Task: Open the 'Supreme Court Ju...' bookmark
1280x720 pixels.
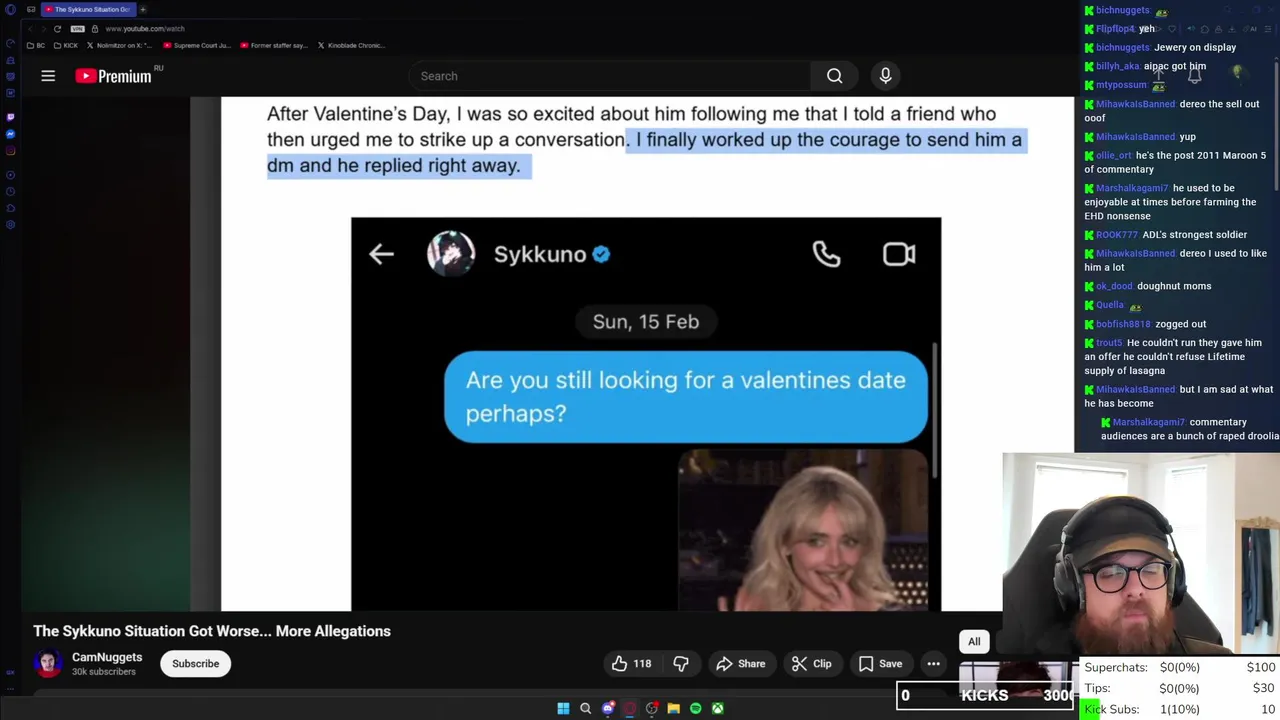Action: tap(196, 45)
